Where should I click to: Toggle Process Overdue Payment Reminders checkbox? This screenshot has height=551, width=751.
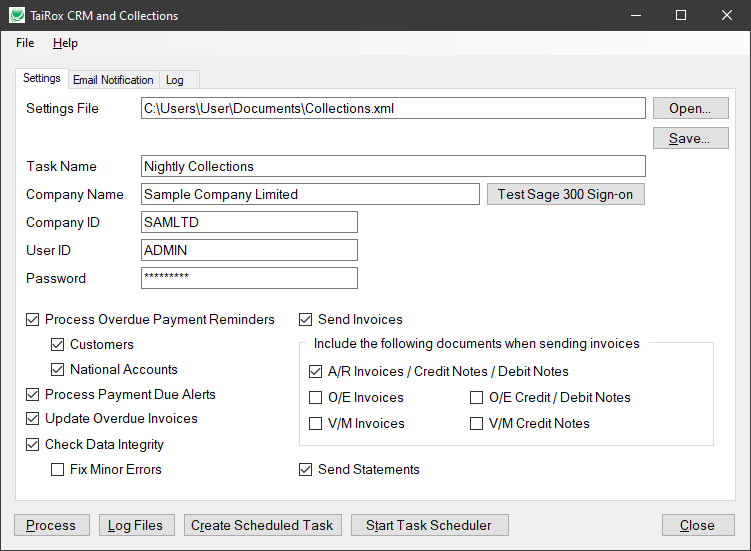point(33,320)
